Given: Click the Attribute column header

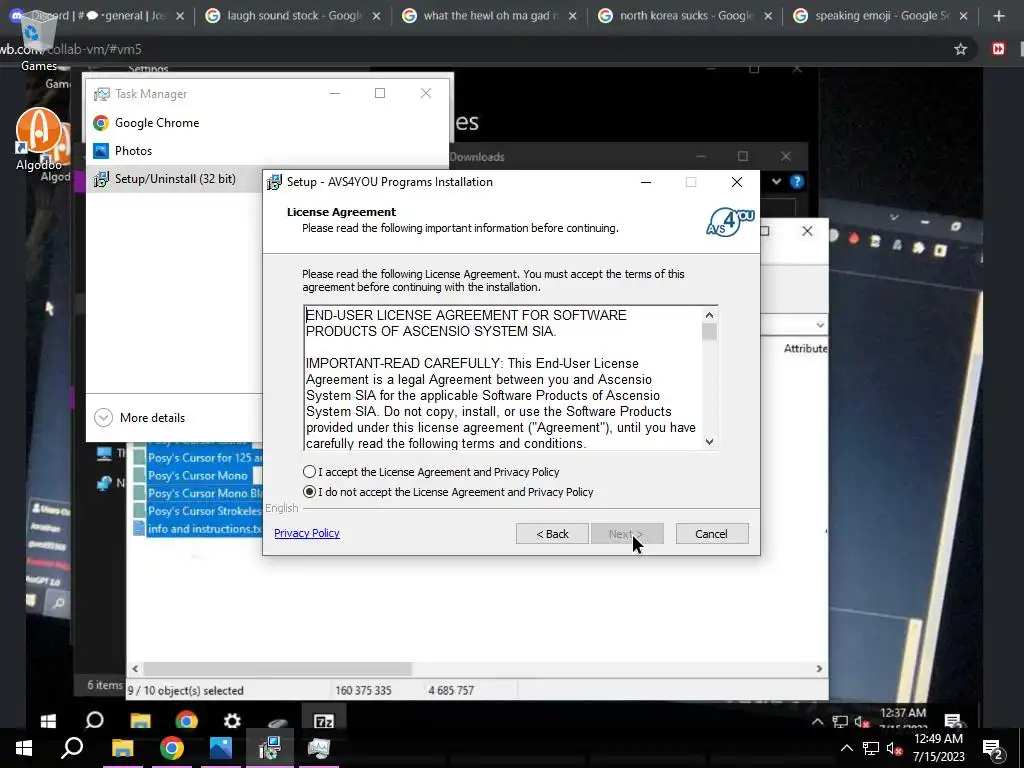Looking at the screenshot, I should (x=805, y=349).
